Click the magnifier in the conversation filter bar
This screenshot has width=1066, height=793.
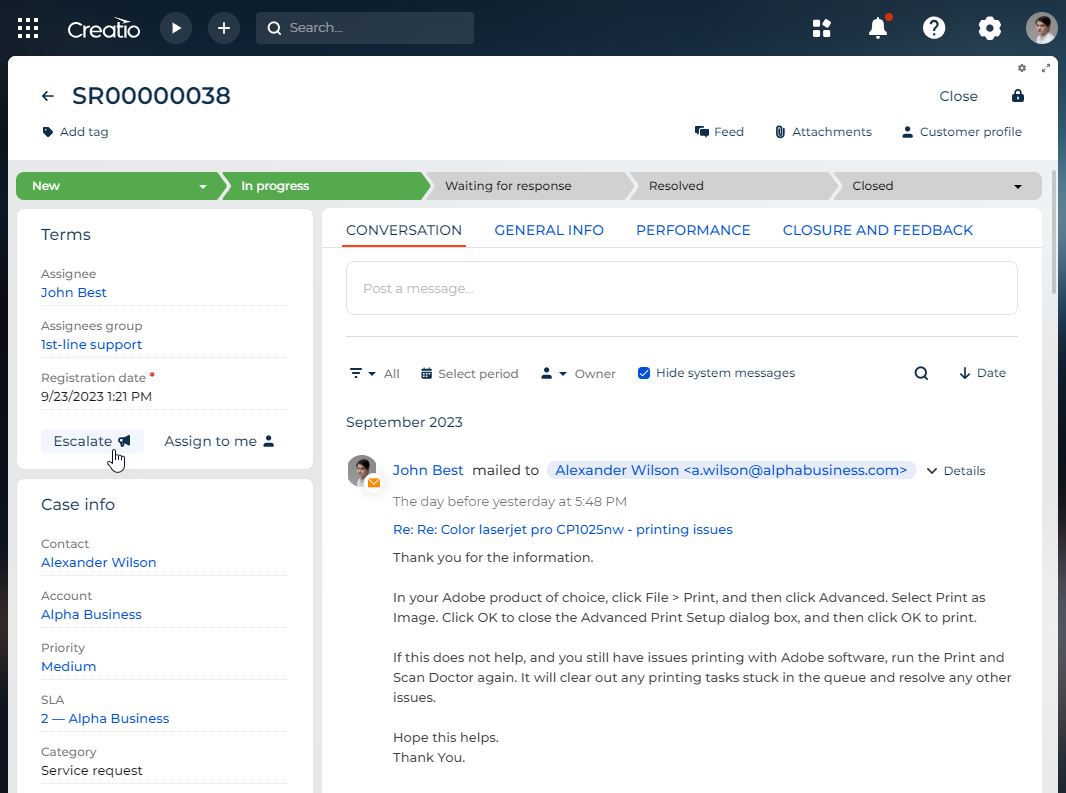pos(921,373)
